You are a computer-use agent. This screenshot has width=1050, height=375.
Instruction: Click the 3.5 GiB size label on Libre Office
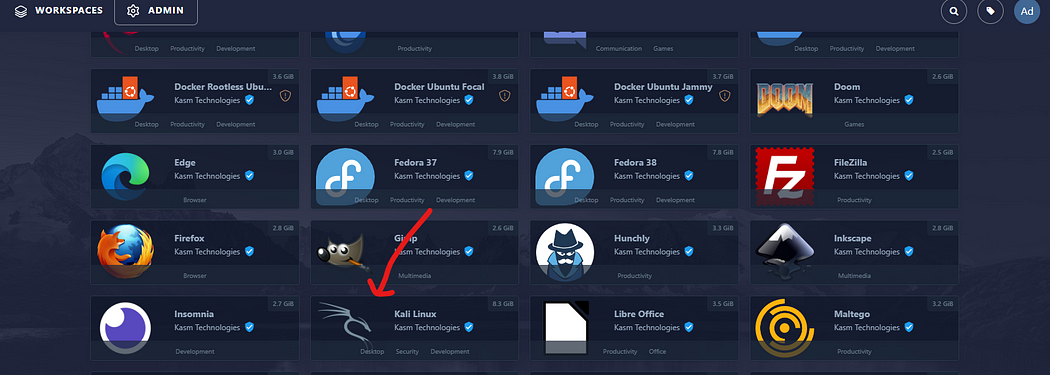723,304
